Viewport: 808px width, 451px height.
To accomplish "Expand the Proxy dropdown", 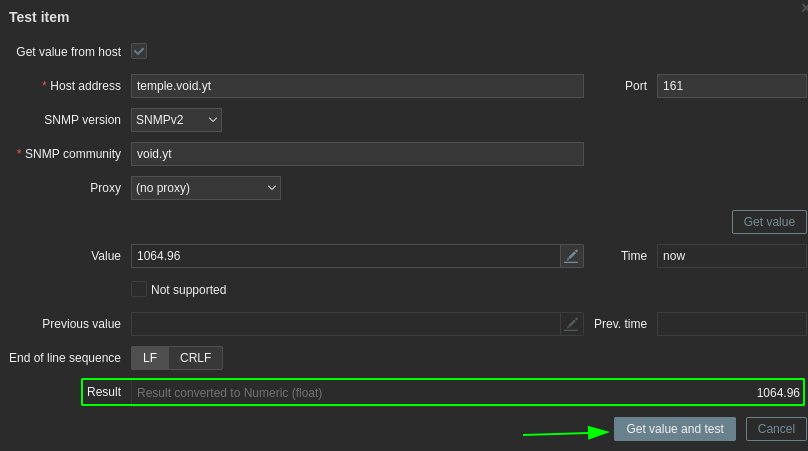I will [206, 188].
